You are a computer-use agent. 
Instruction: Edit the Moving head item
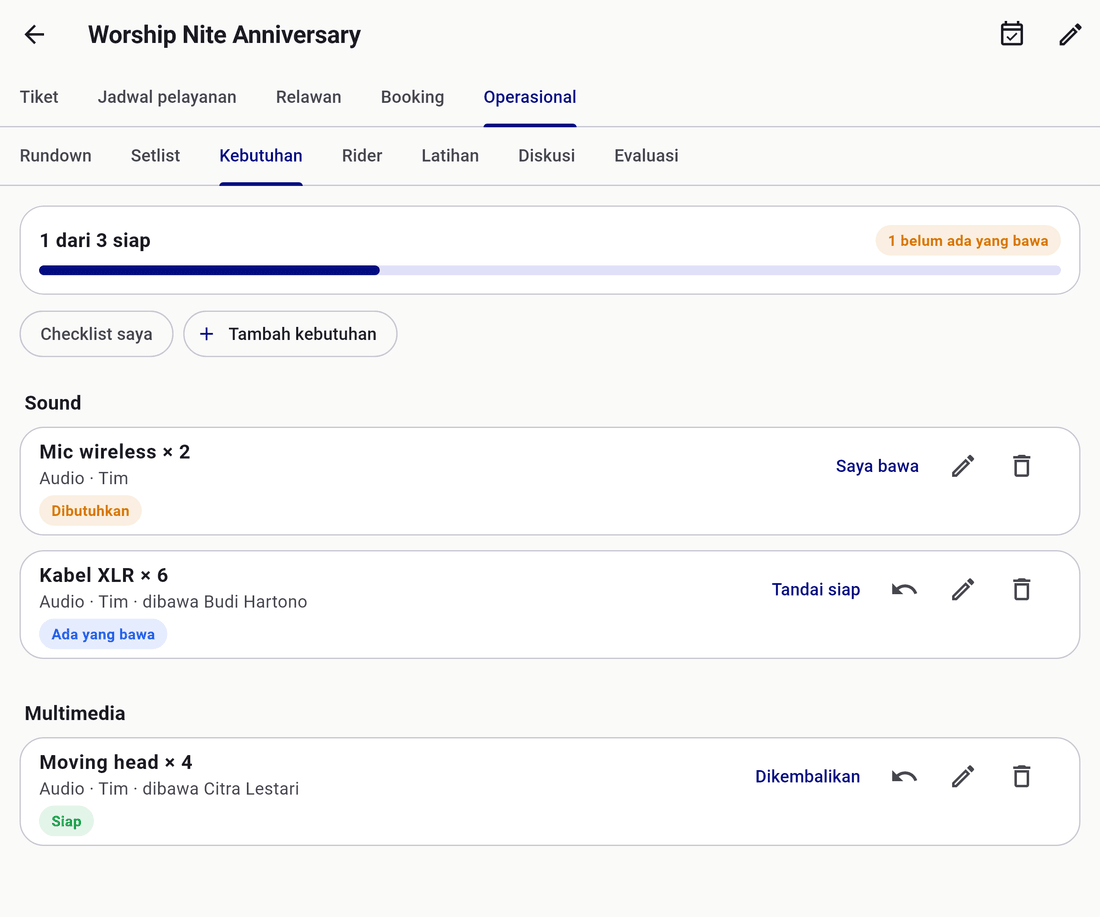tap(963, 777)
